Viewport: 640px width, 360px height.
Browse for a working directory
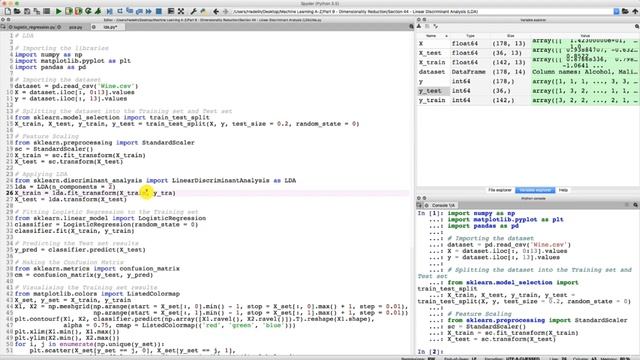[x=625, y=11]
